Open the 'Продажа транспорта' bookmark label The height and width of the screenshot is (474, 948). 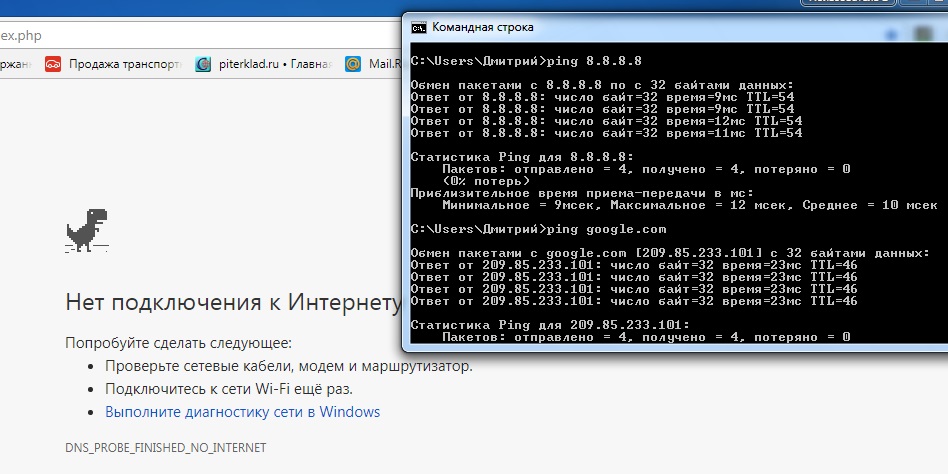[125, 64]
